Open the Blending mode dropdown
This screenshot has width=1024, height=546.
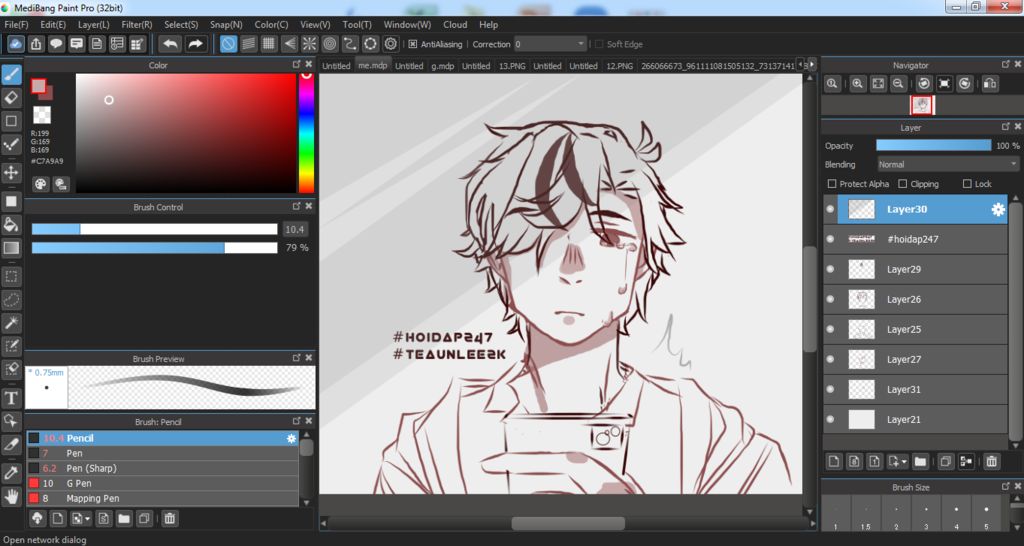click(x=948, y=165)
